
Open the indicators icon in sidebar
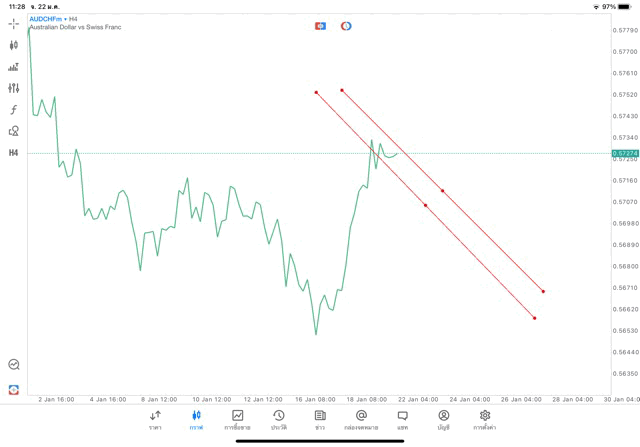pyautogui.click(x=14, y=67)
